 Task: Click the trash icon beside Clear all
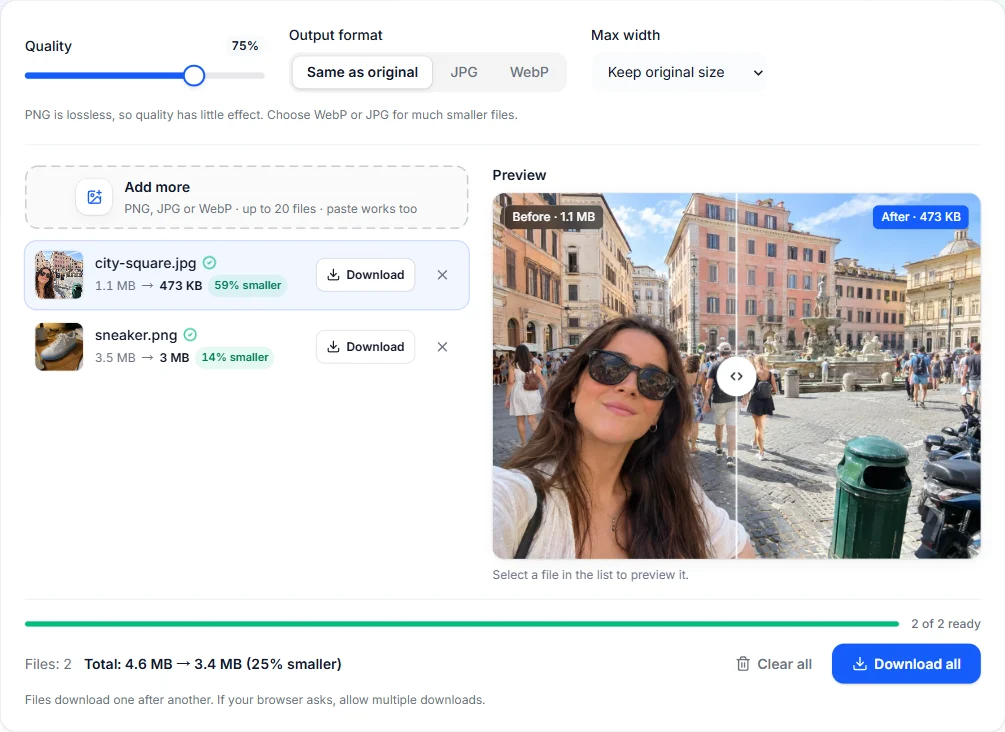(x=743, y=664)
